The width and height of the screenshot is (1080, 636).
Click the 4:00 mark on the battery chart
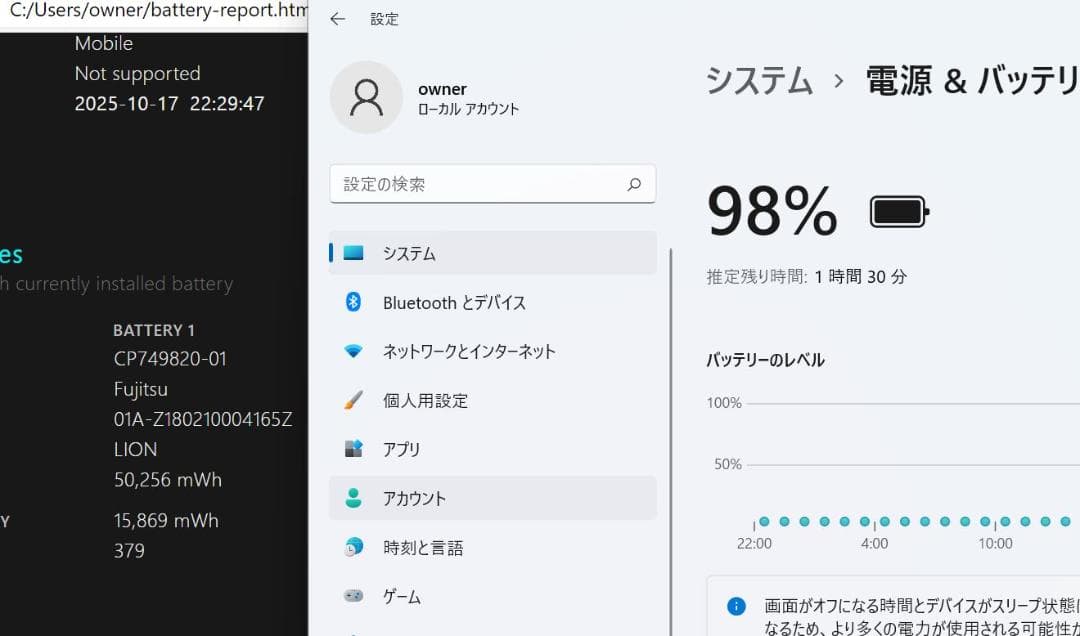(x=875, y=543)
